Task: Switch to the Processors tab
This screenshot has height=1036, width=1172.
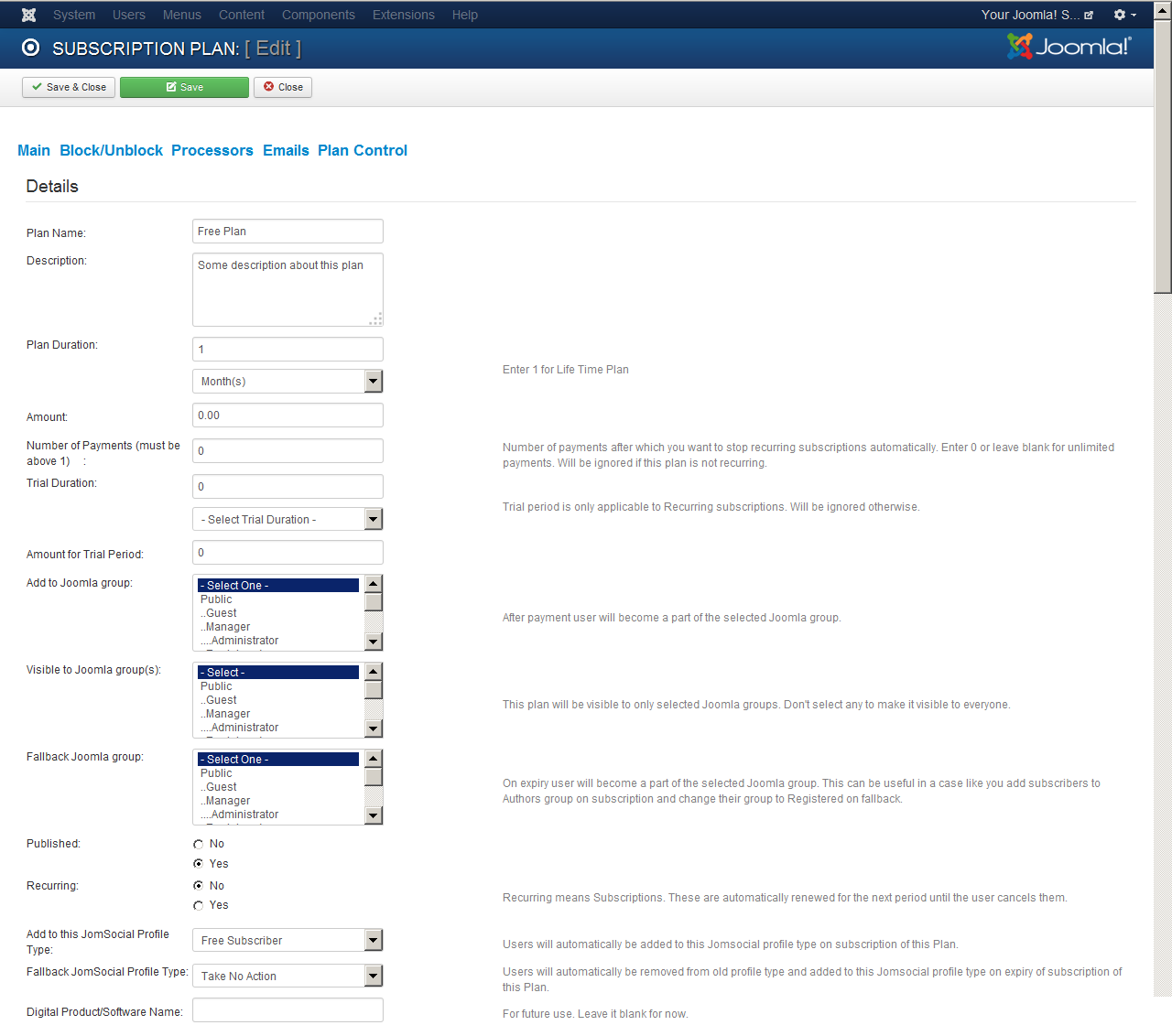Action: click(212, 150)
